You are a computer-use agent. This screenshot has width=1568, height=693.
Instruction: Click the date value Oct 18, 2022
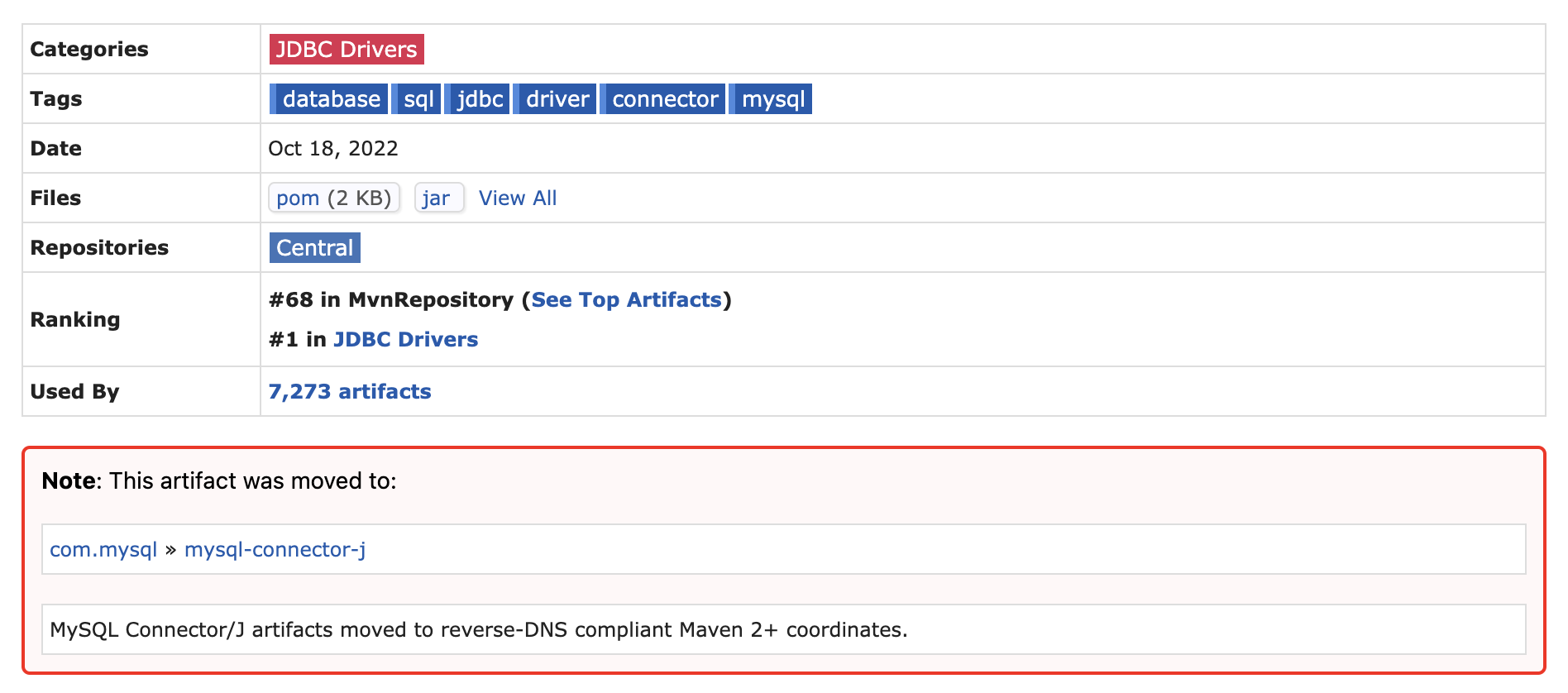(333, 149)
